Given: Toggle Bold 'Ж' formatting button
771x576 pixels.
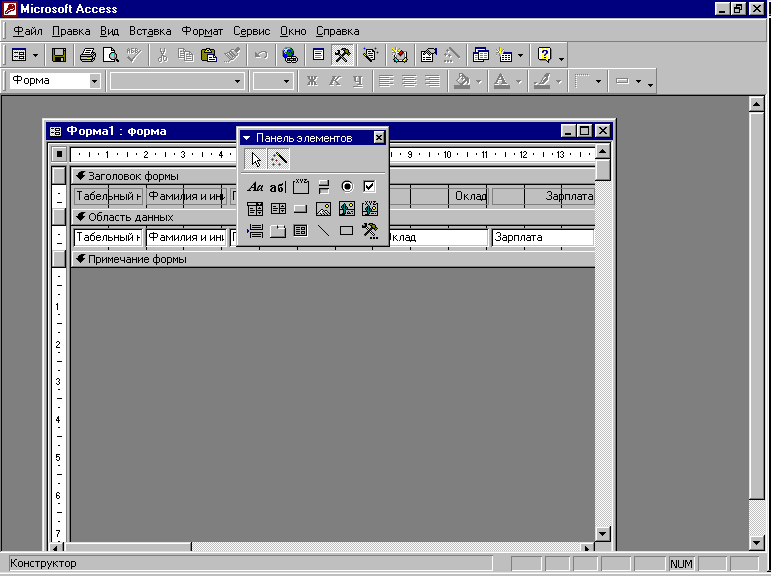Looking at the screenshot, I should [x=312, y=81].
